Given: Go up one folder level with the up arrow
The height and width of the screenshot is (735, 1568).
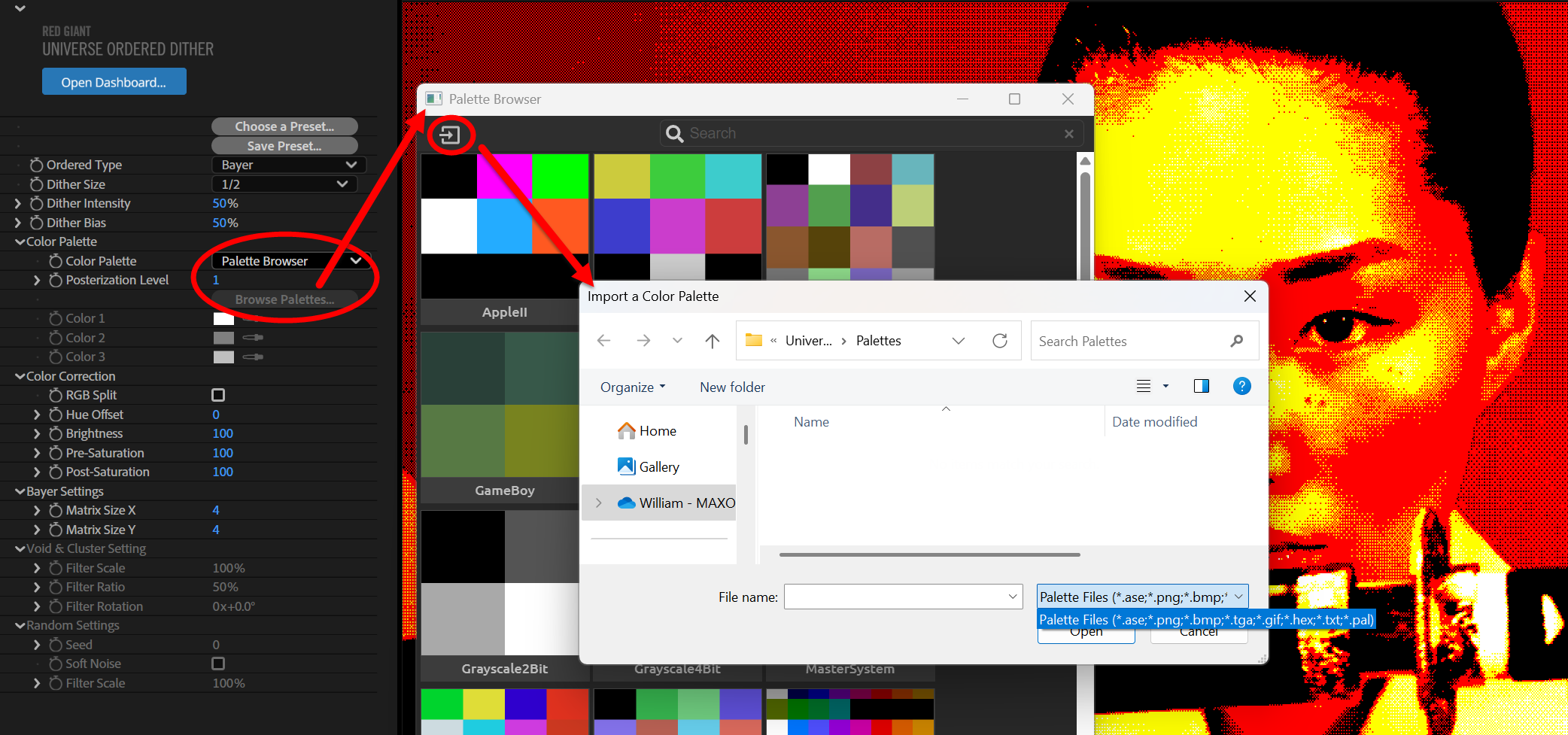Looking at the screenshot, I should [x=712, y=341].
